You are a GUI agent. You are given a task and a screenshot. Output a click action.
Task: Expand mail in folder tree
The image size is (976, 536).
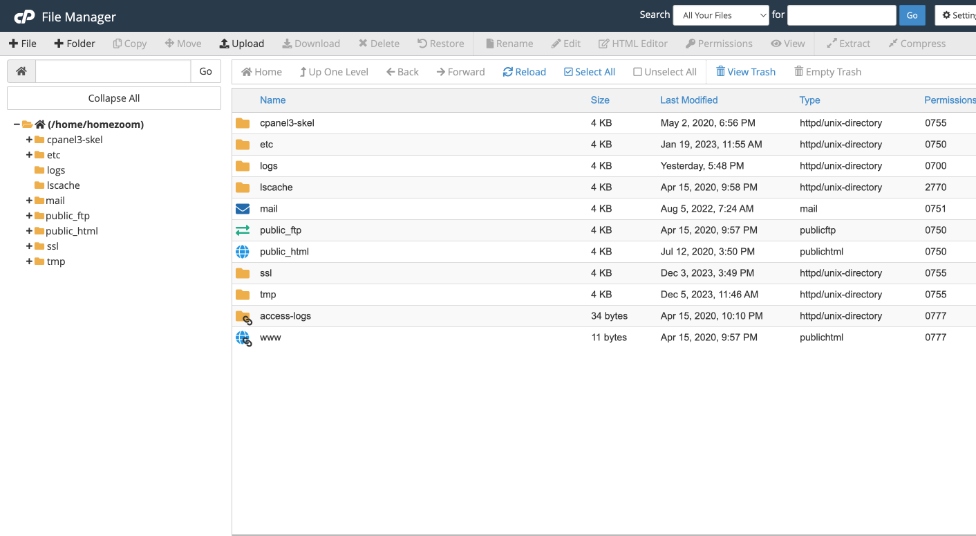click(x=29, y=200)
